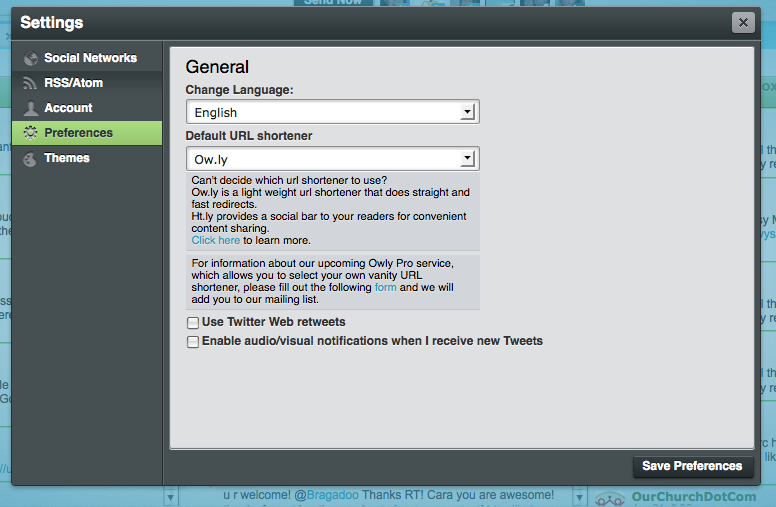Image resolution: width=776 pixels, height=507 pixels.
Task: Open OurChurchDotCom profile in background stream
Action: [693, 497]
